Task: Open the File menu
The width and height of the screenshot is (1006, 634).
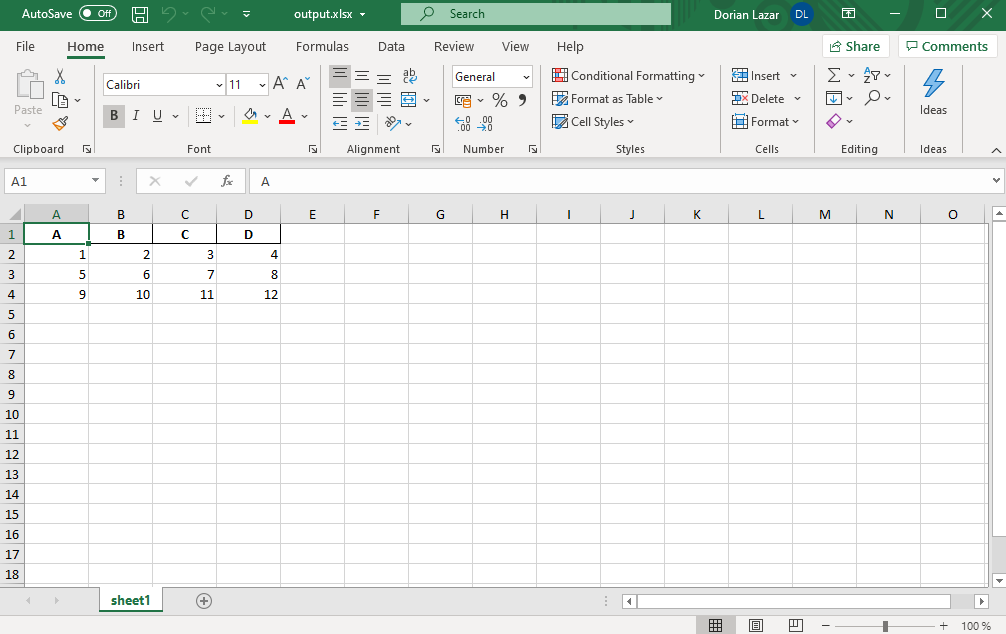Action: tap(24, 46)
